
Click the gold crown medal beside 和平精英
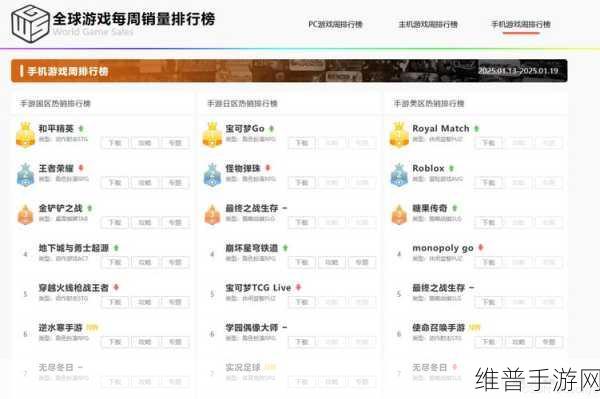click(26, 135)
